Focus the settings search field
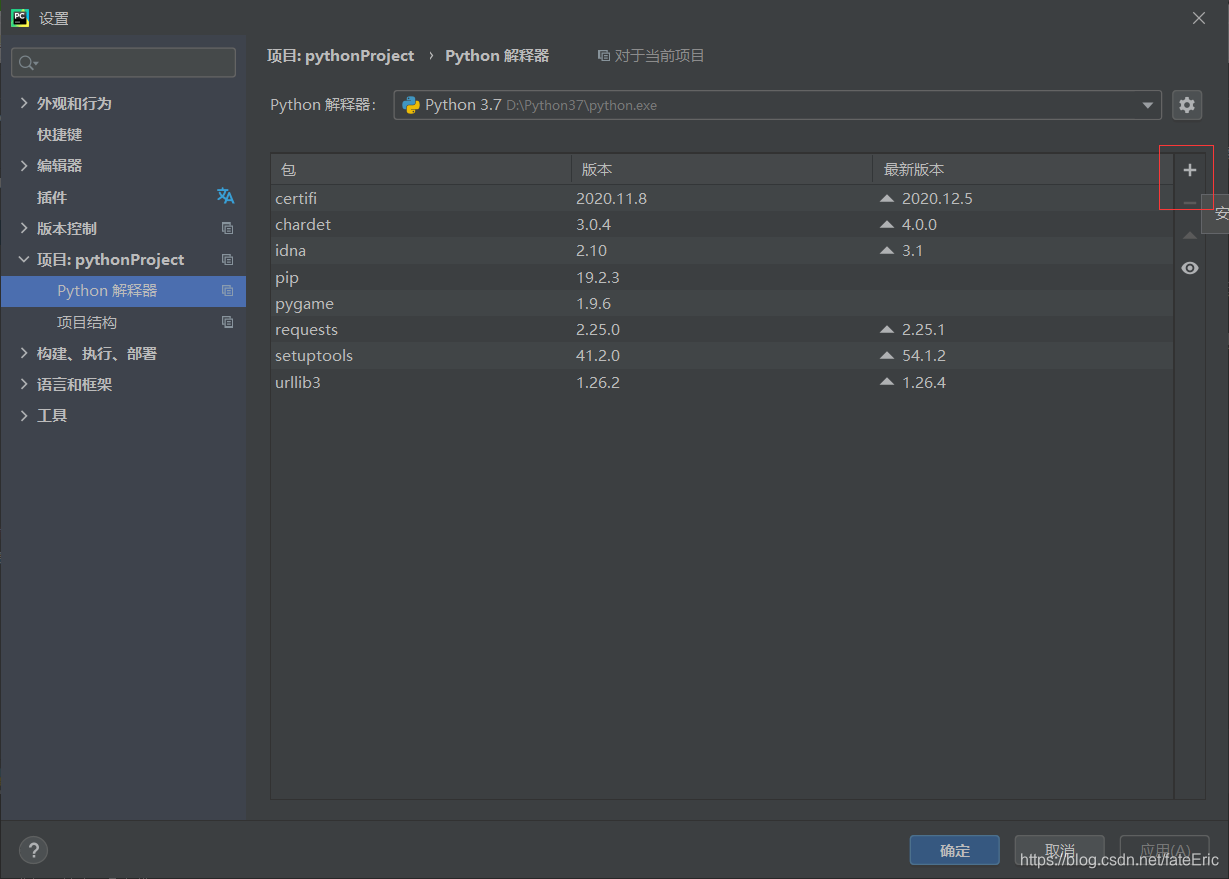This screenshot has width=1229, height=879. click(x=123, y=63)
